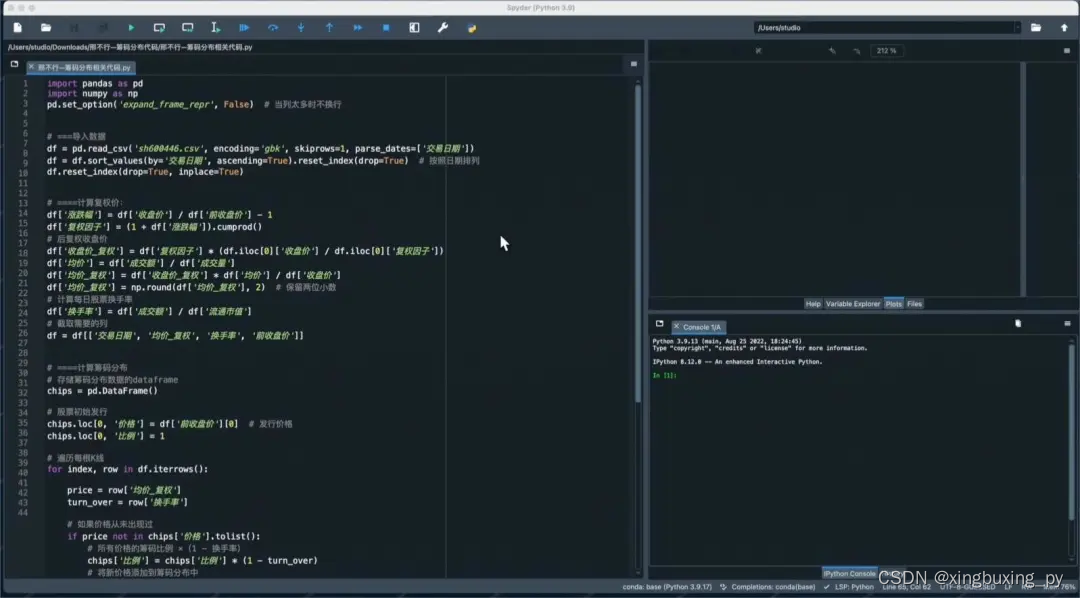The height and width of the screenshot is (598, 1080).
Task: Click the 'import pandas as pd' line
Action: coord(95,83)
